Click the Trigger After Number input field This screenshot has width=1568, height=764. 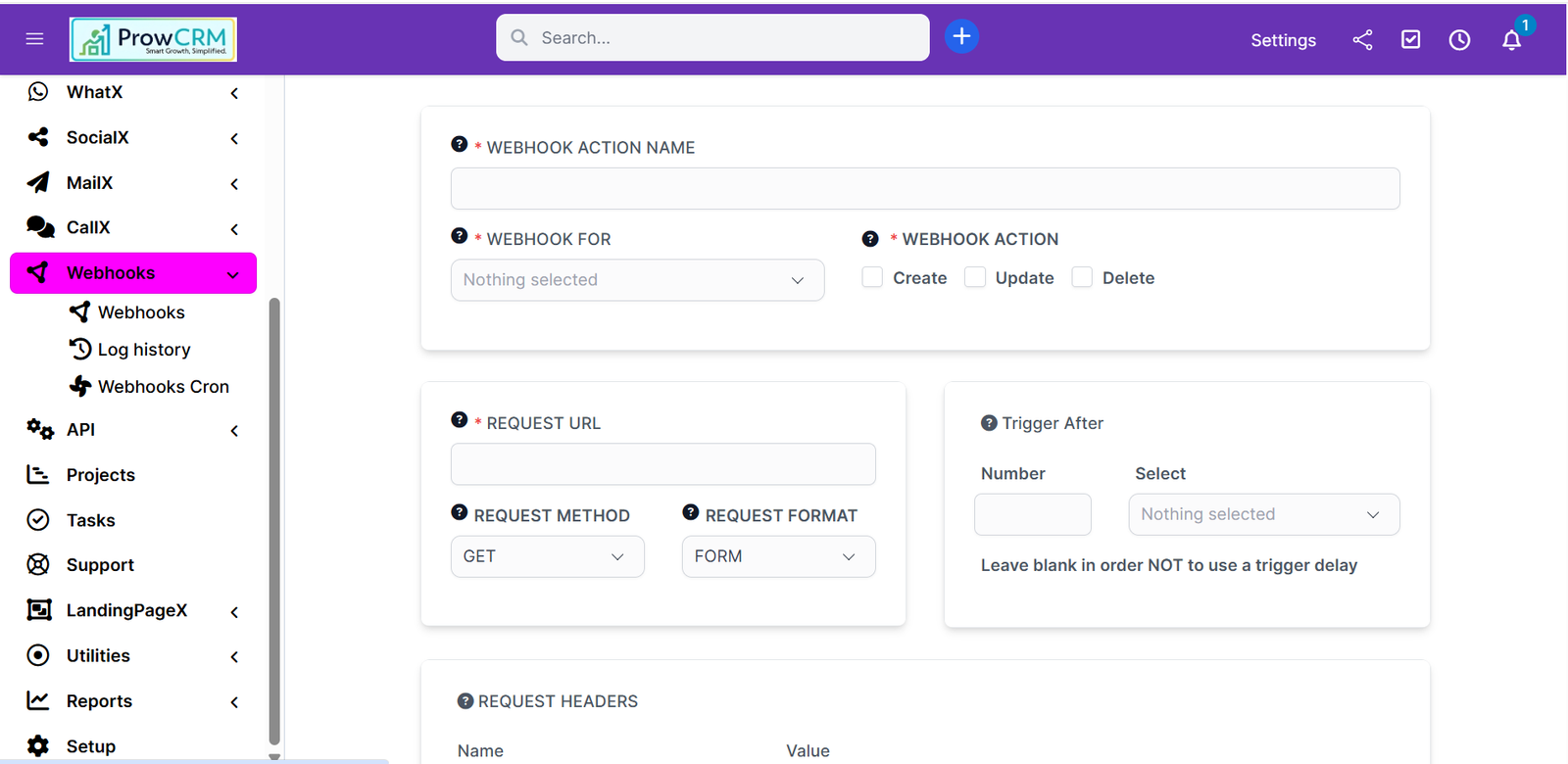click(x=1033, y=514)
